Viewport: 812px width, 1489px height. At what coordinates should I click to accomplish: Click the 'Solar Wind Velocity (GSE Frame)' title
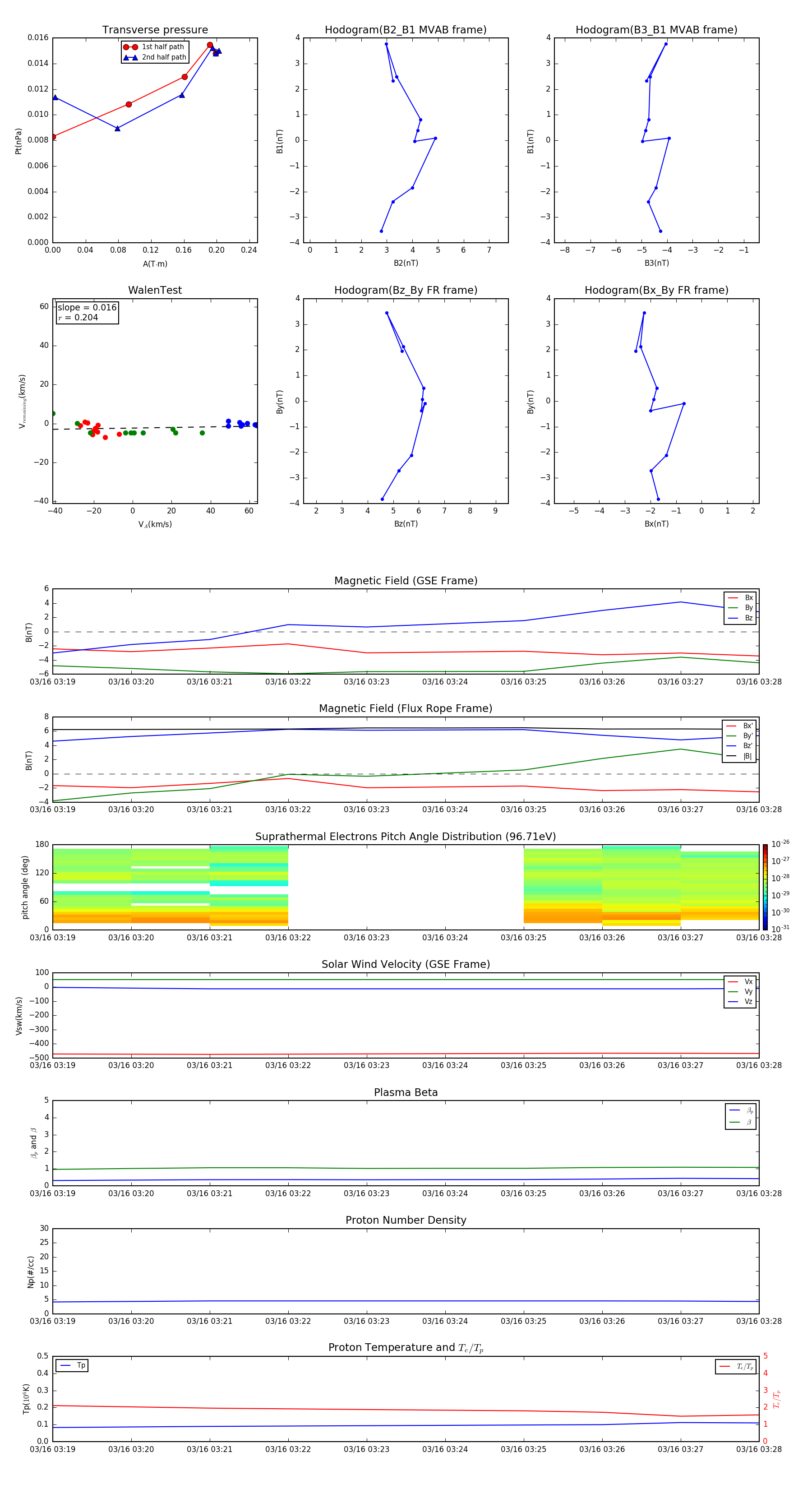point(406,965)
